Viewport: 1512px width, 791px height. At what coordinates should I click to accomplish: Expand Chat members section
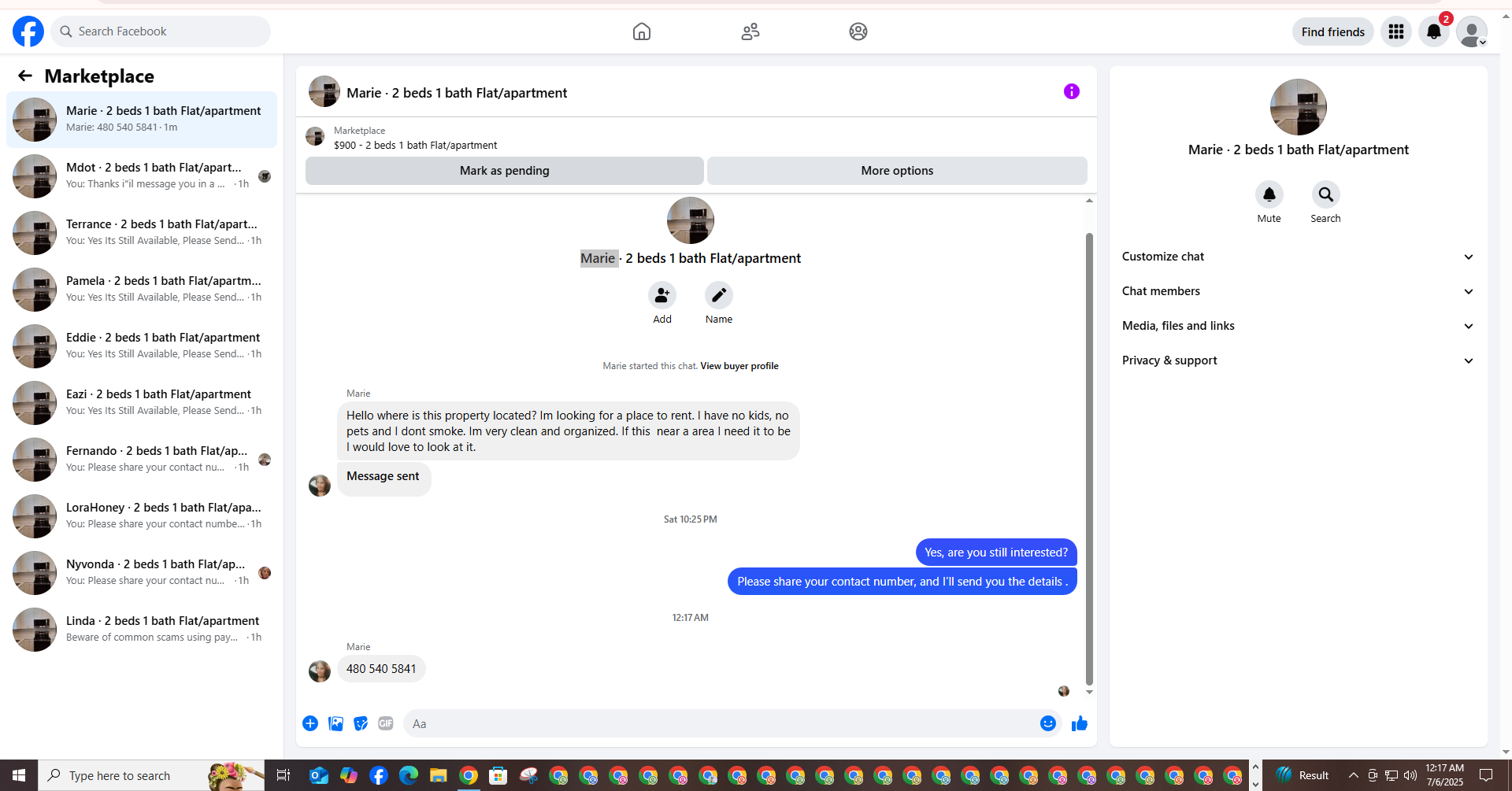(x=1298, y=291)
